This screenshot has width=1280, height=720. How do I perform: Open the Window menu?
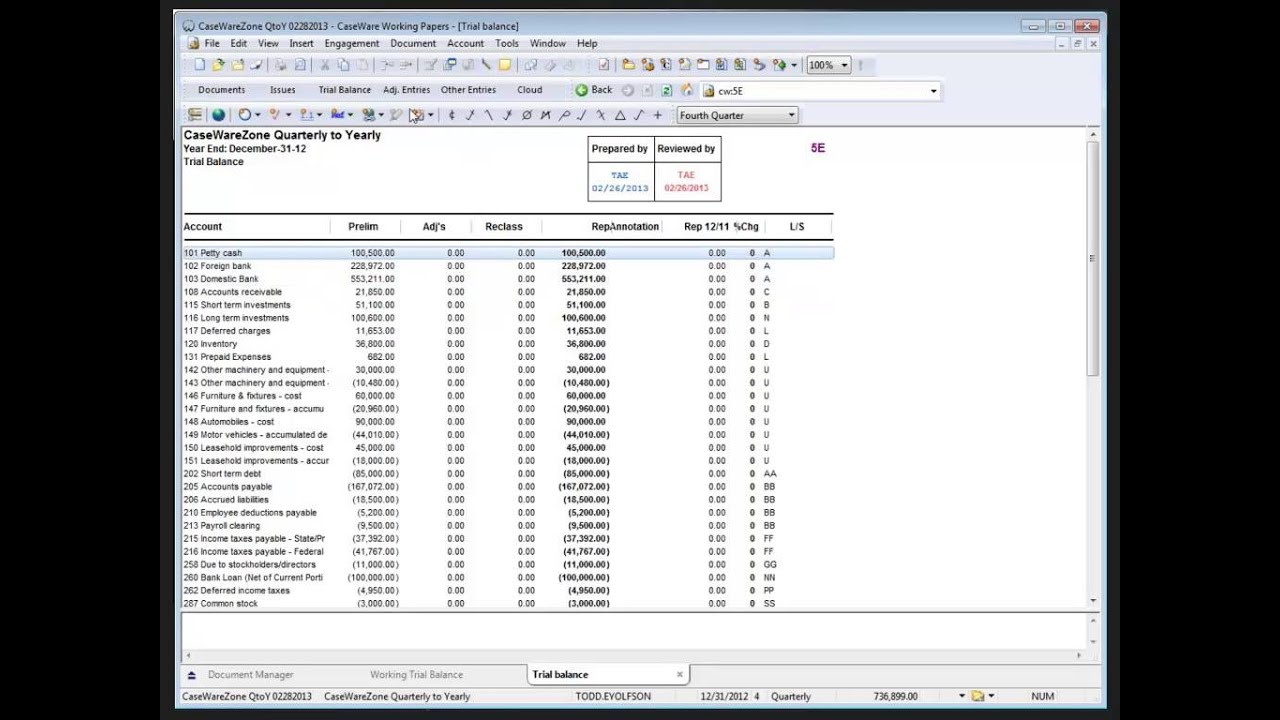pos(548,44)
